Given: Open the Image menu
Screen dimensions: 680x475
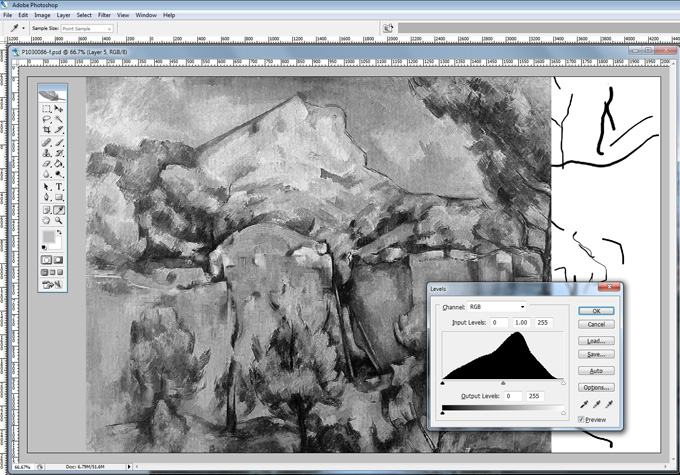Looking at the screenshot, I should (x=42, y=15).
